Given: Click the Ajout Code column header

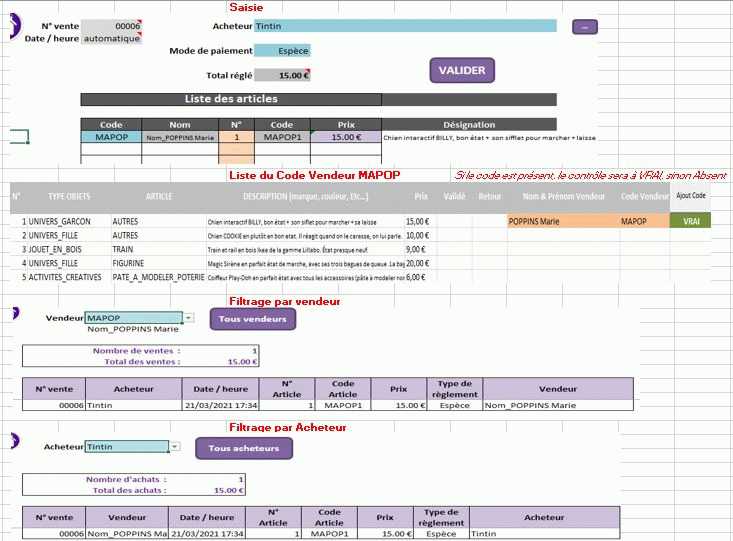Looking at the screenshot, I should [691, 195].
